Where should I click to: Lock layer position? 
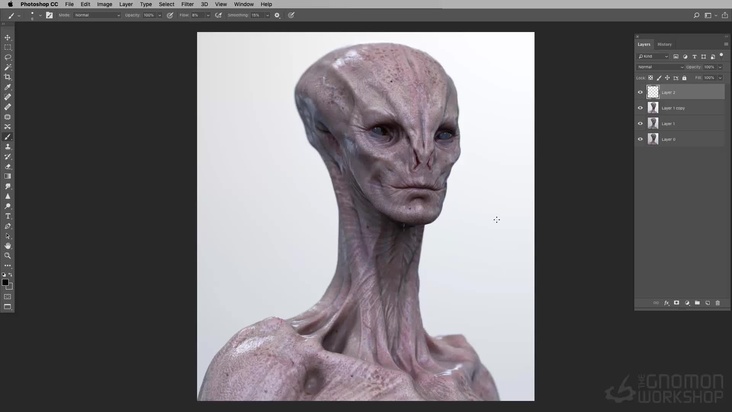coord(667,78)
